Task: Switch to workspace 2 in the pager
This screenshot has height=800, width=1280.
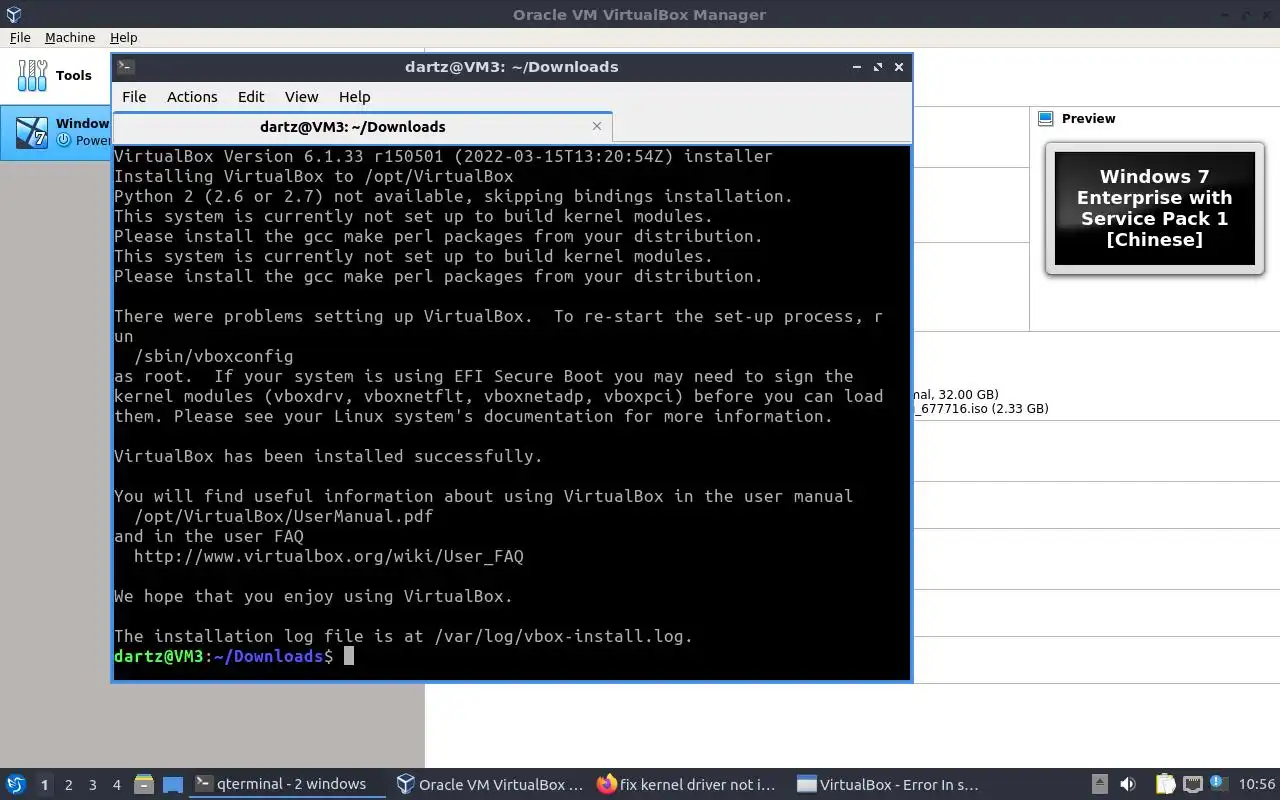Action: [x=68, y=785]
